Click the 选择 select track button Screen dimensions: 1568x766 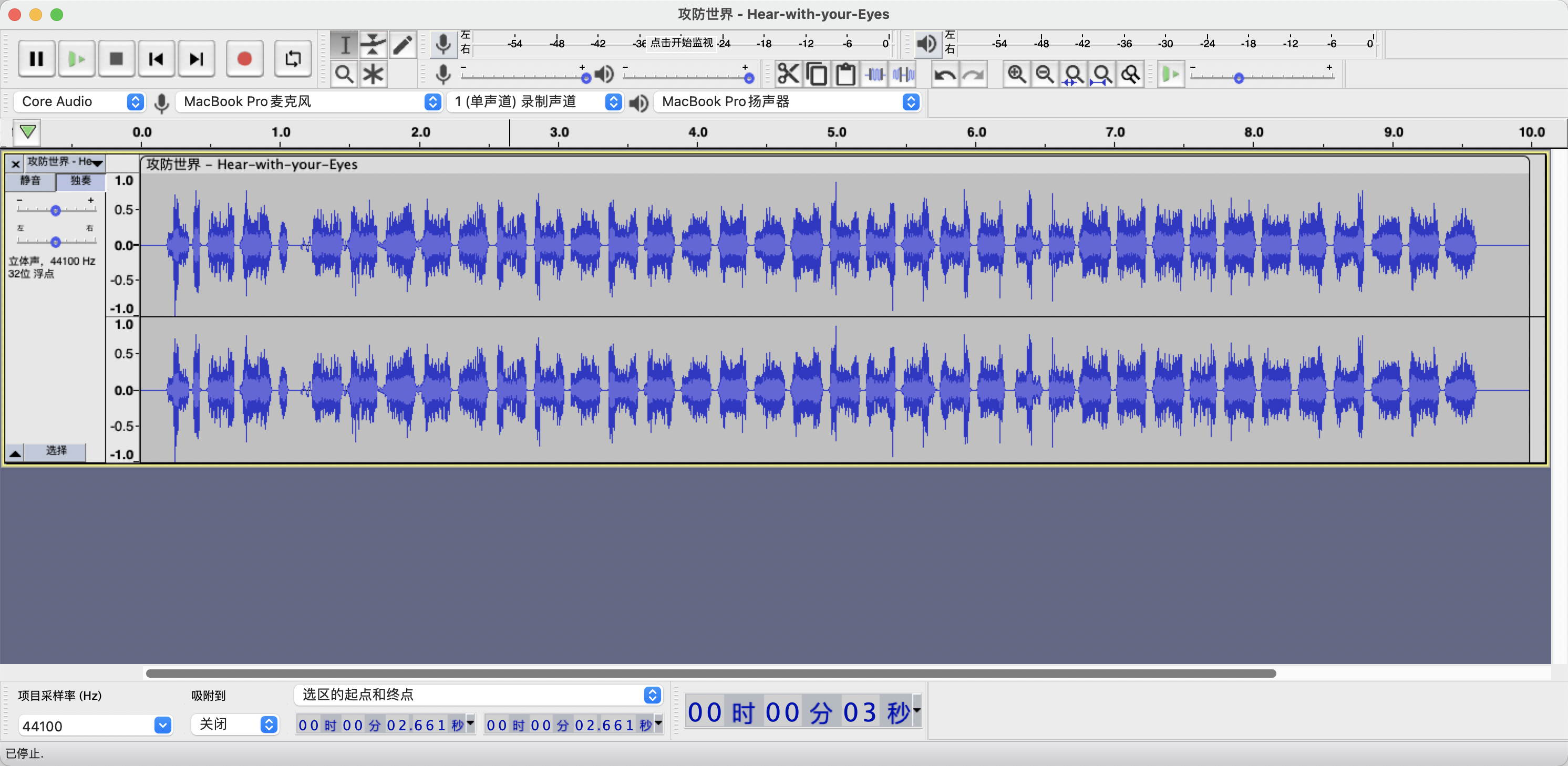coord(56,451)
